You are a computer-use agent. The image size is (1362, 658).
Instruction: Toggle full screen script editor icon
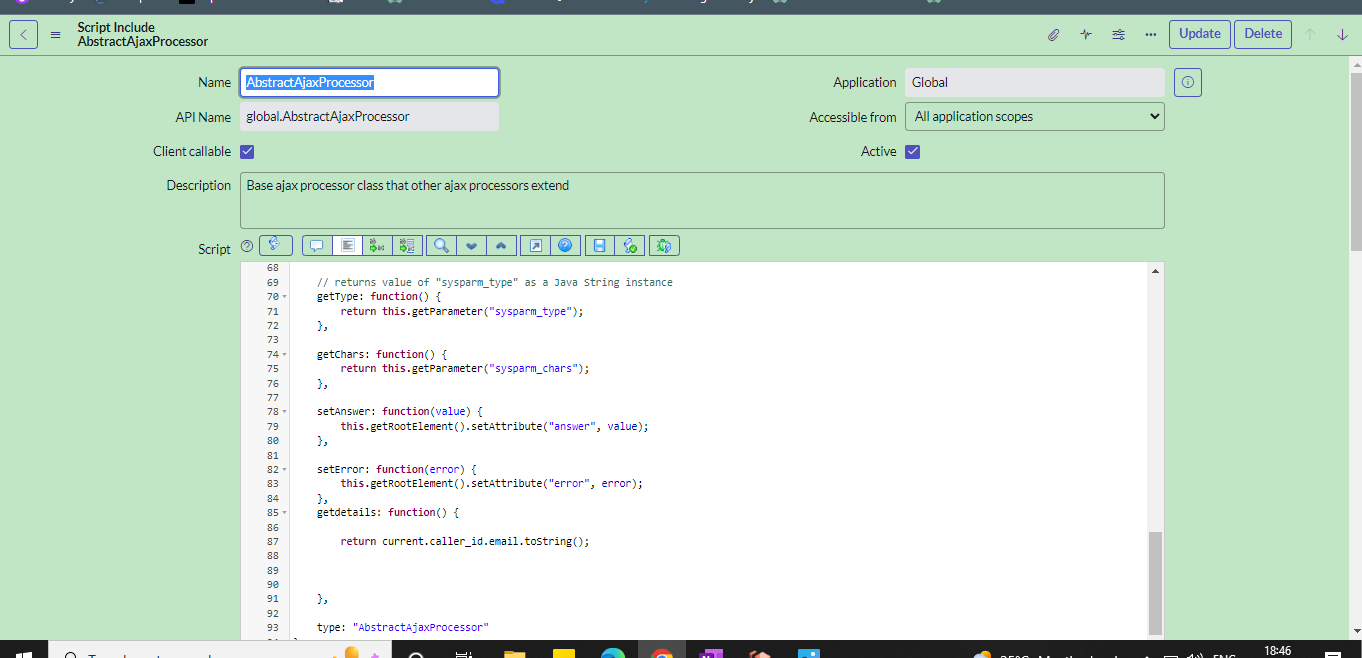[535, 245]
